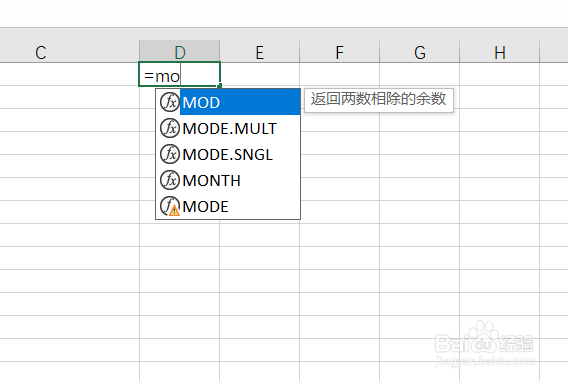
Task: Click the remainder description tooltip text
Action: tap(379, 99)
